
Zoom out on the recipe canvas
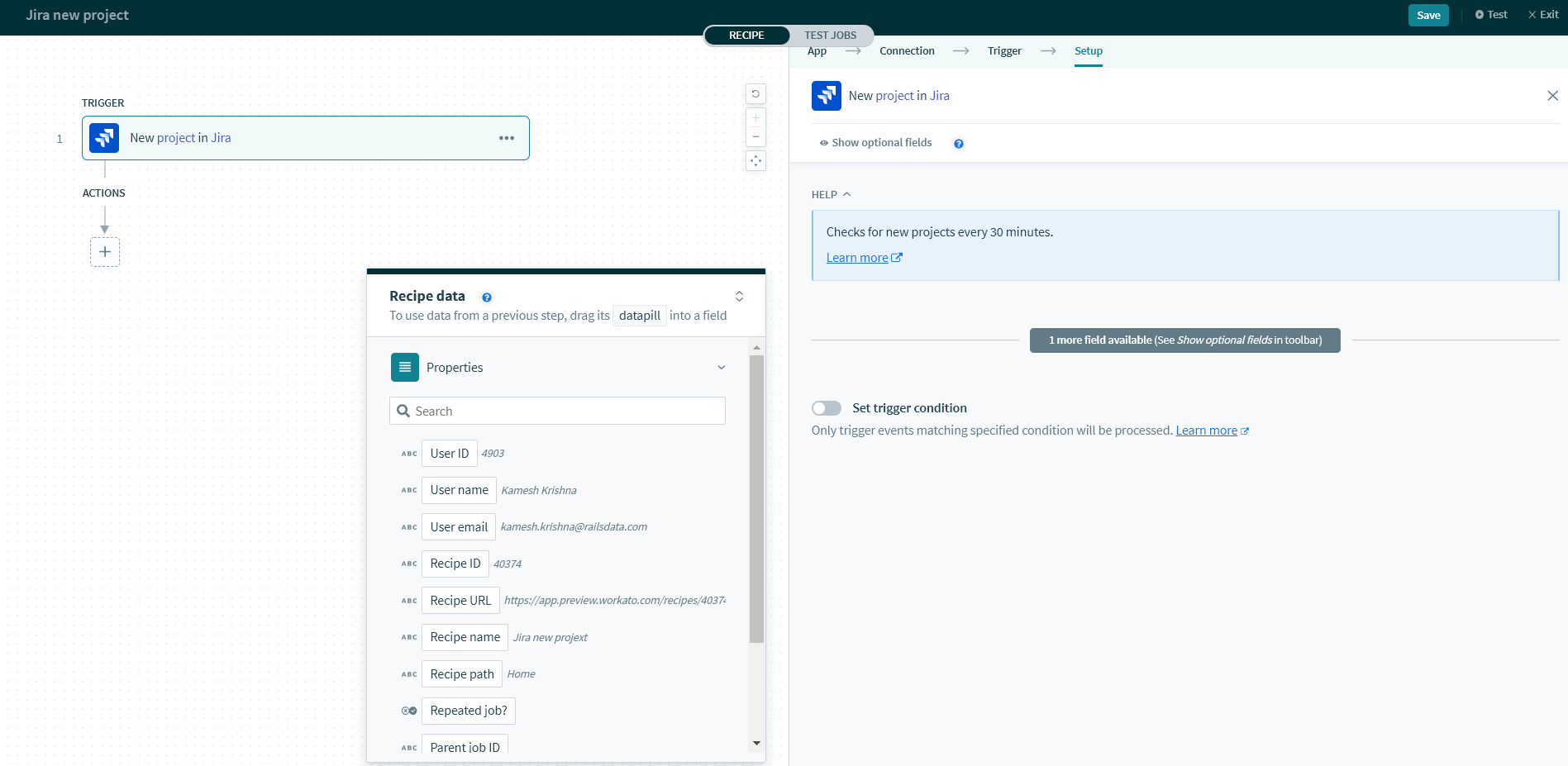(x=755, y=137)
